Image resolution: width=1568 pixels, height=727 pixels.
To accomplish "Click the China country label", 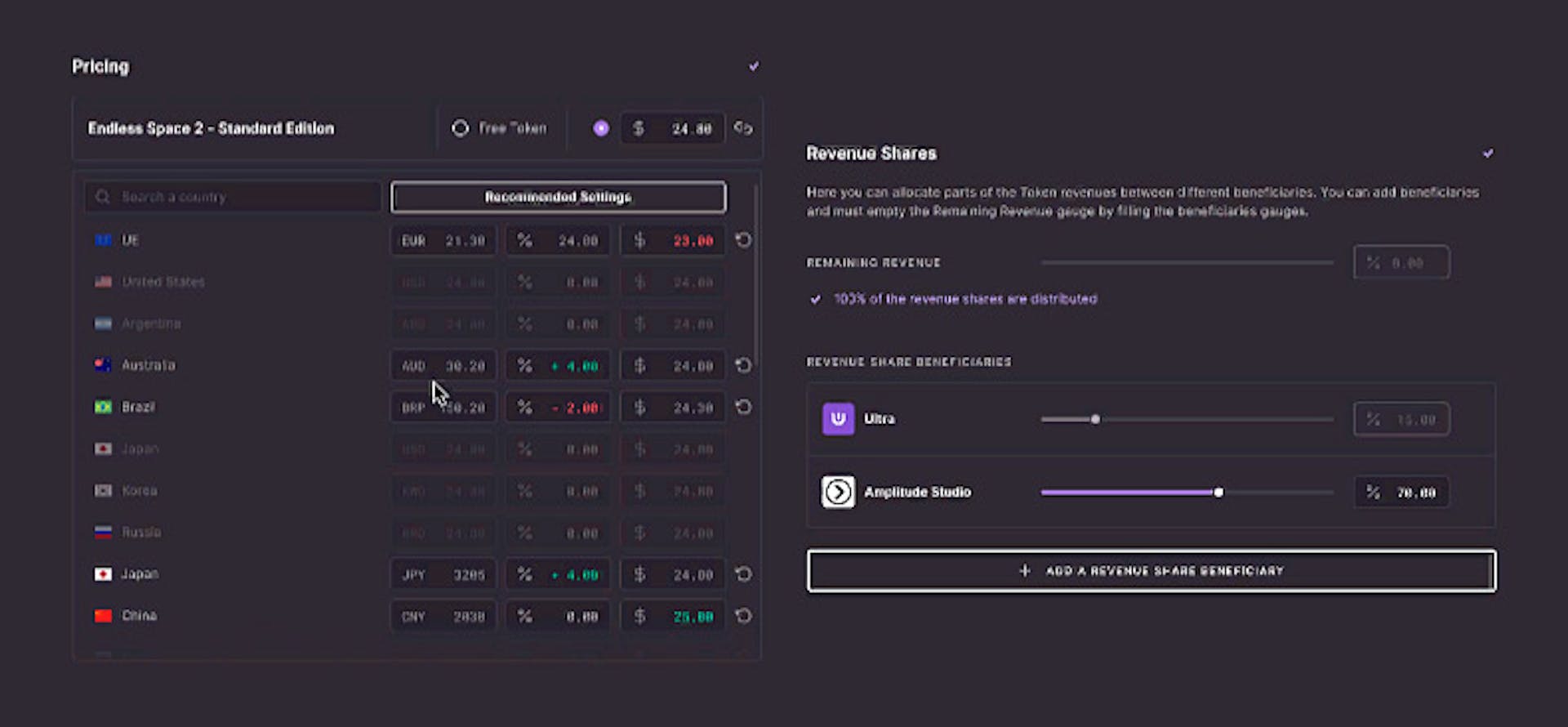I will click(x=139, y=616).
